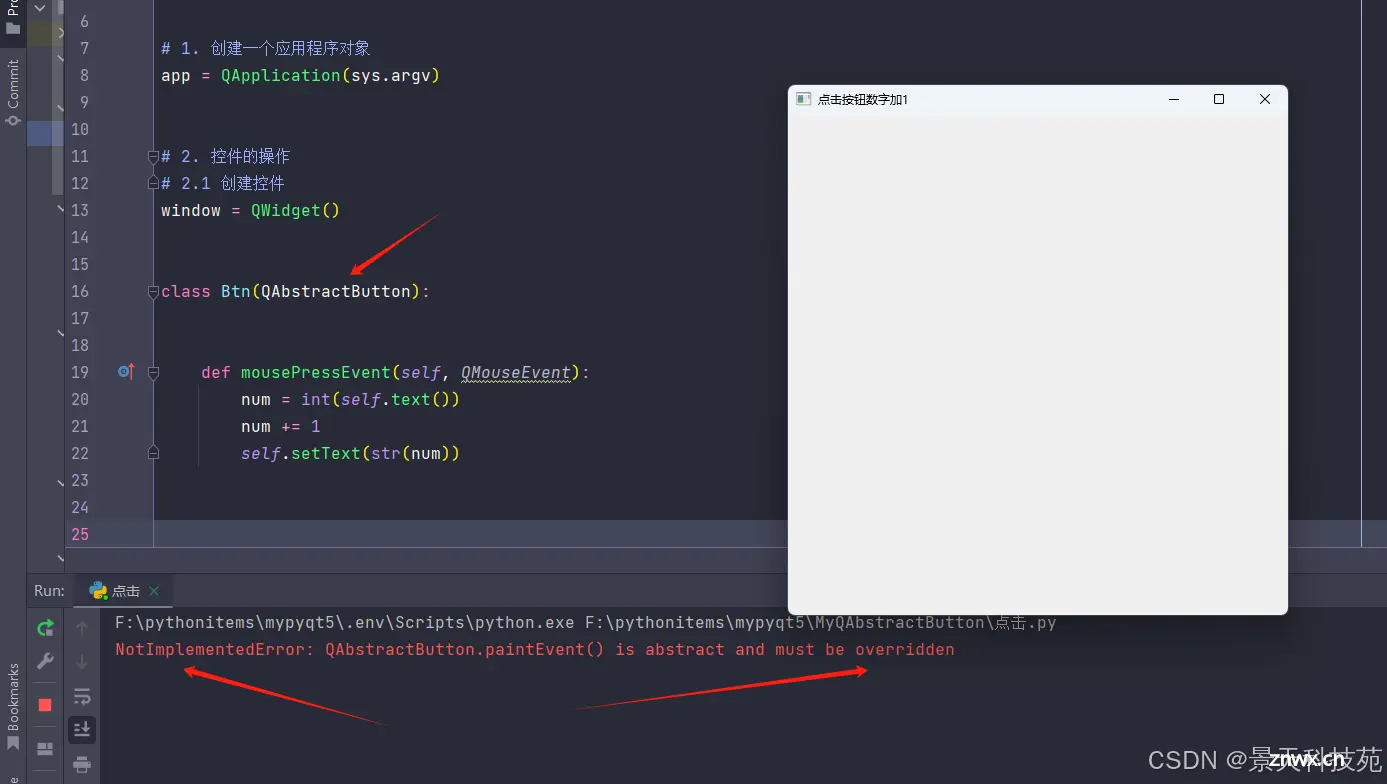Open the Commit tool window tab

13,93
